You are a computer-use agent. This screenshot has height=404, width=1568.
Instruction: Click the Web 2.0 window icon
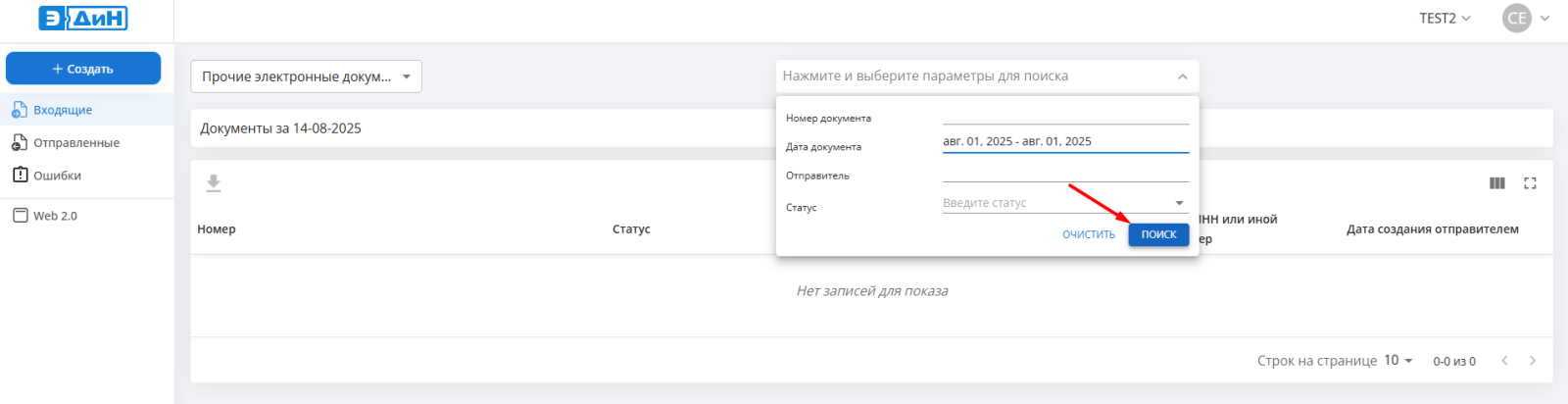(20, 216)
